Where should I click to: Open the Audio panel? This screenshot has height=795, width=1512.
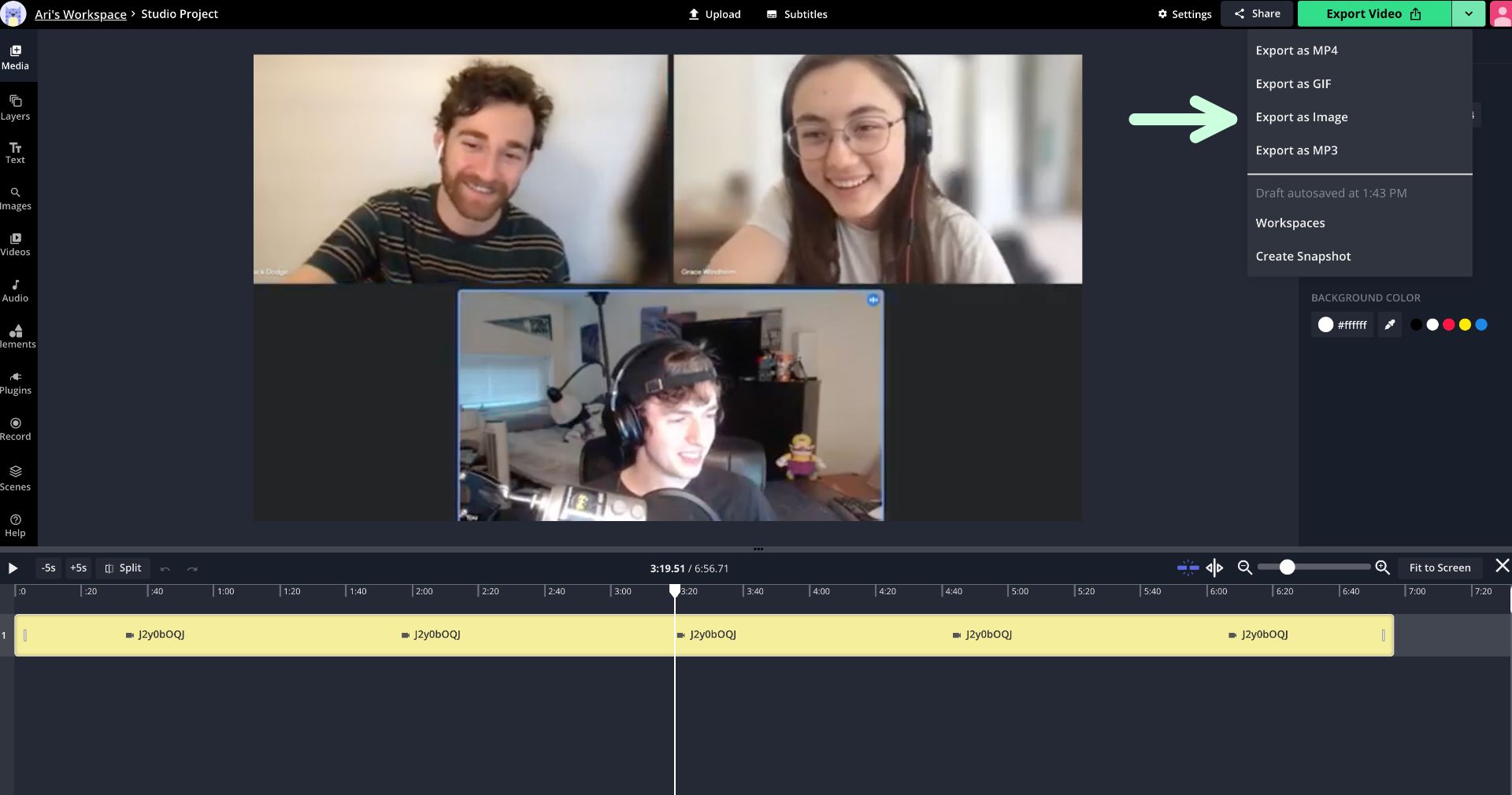click(x=15, y=290)
